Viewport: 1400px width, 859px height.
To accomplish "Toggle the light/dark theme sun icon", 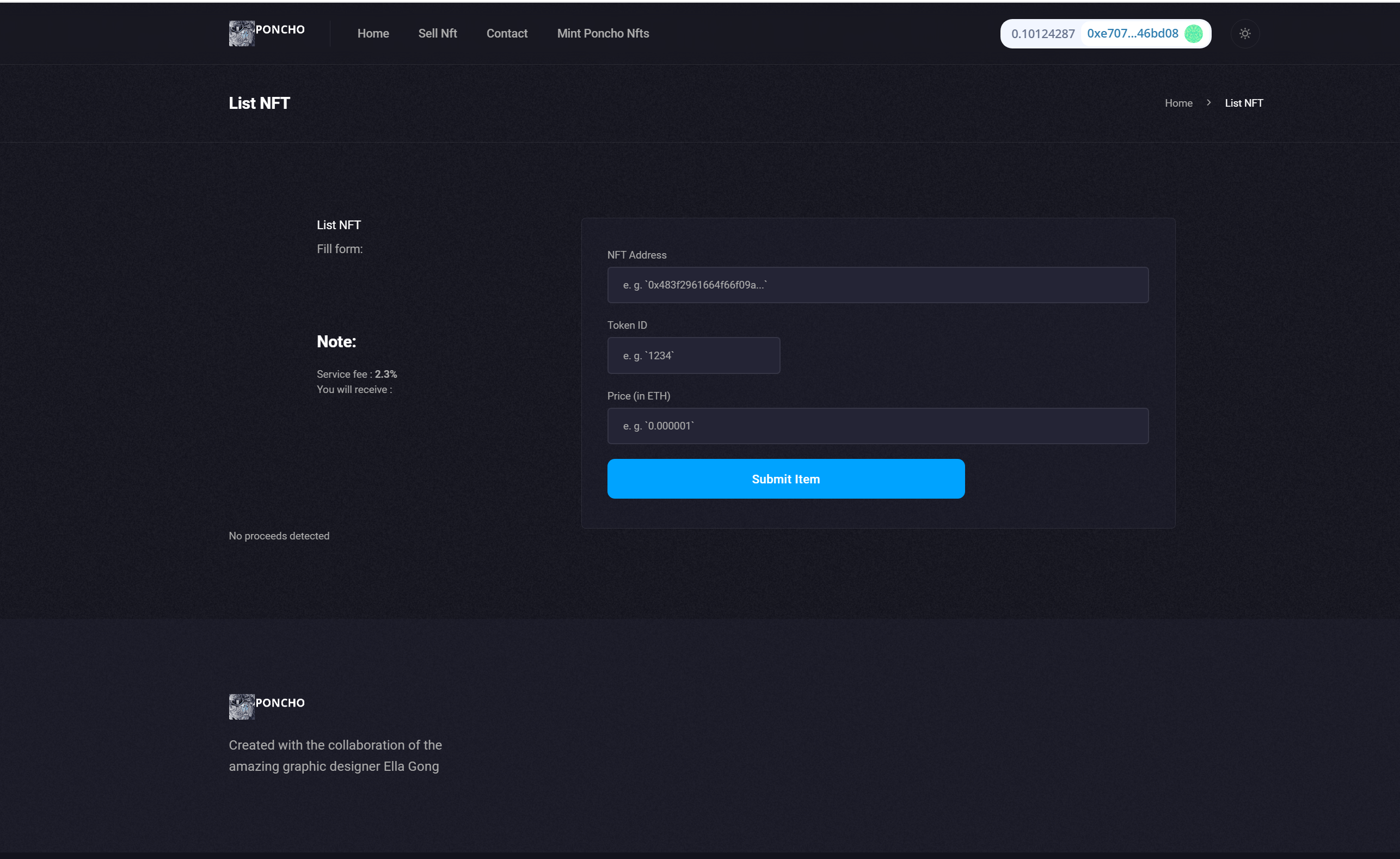I will [x=1244, y=34].
